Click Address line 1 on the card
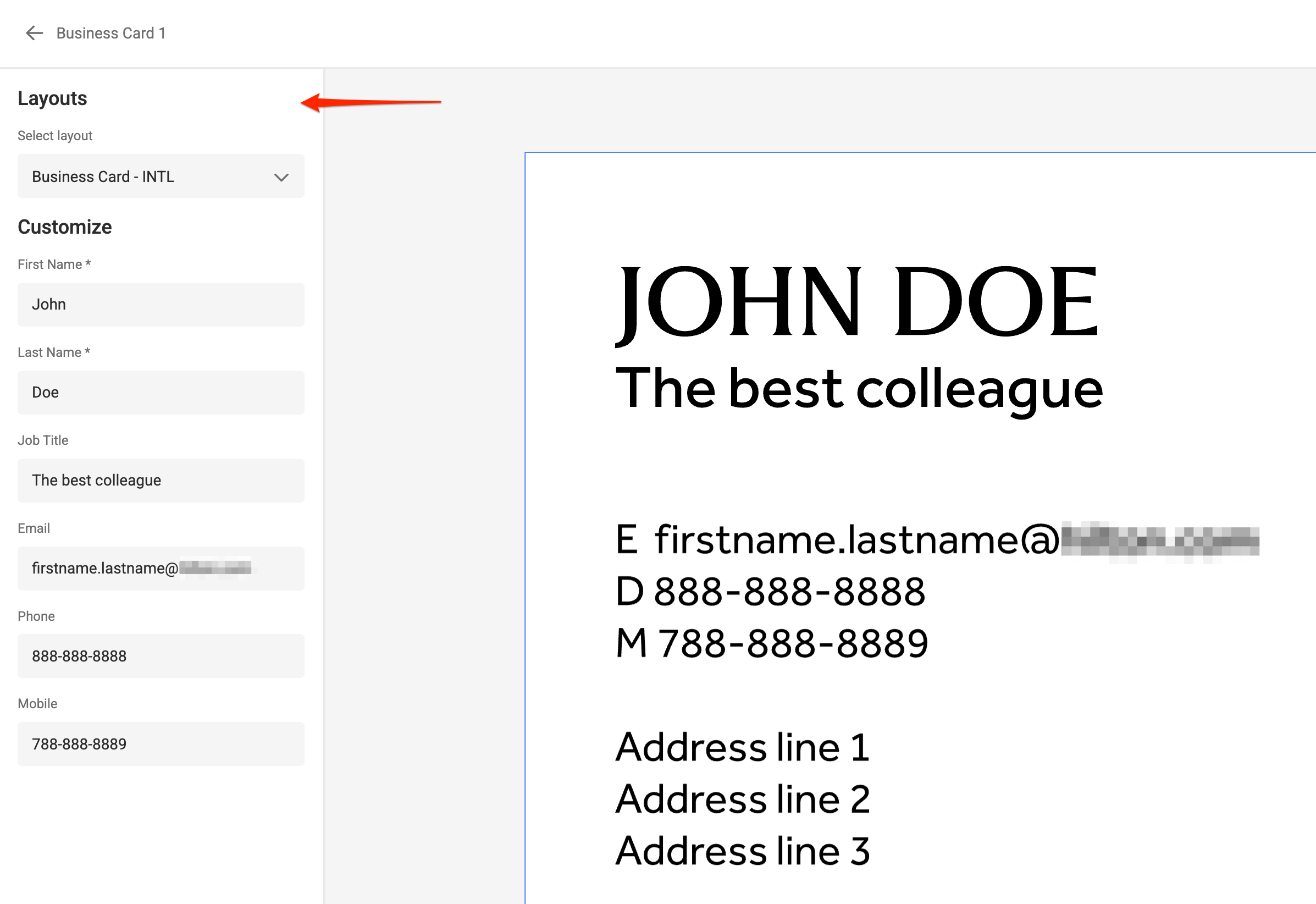Image resolution: width=1316 pixels, height=904 pixels. (x=742, y=747)
